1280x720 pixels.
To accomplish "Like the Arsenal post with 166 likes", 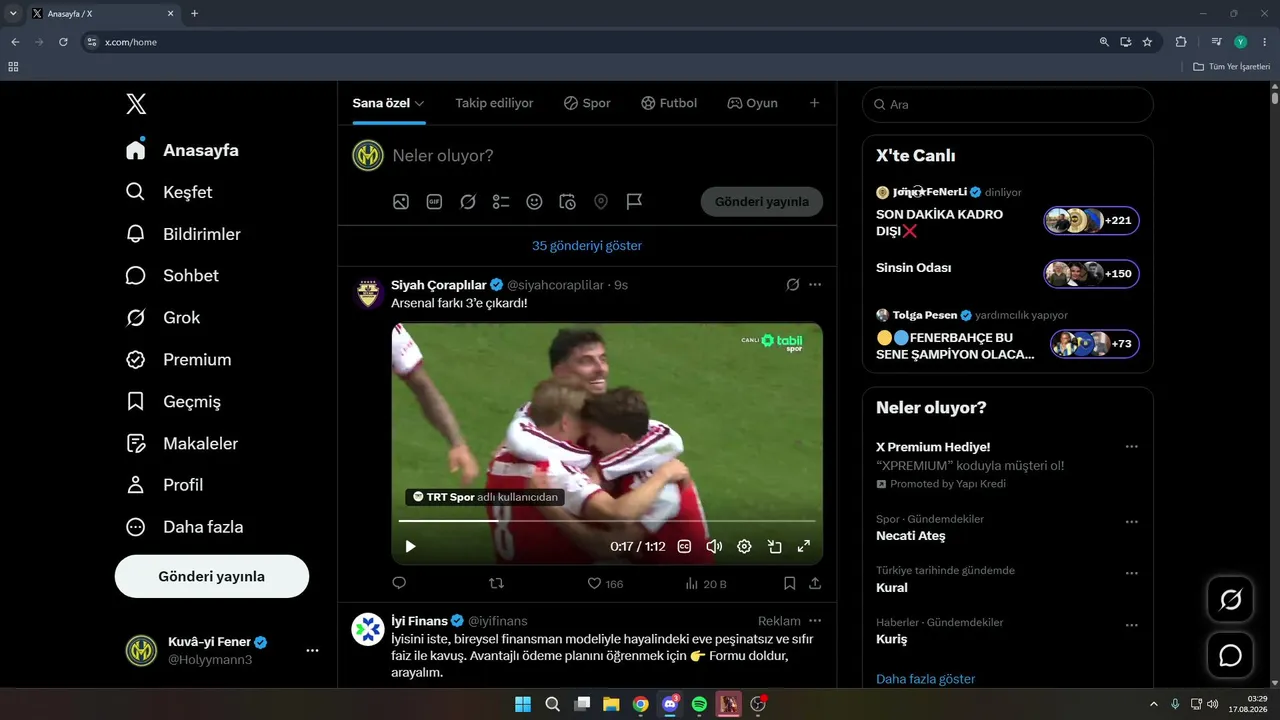I will point(605,583).
